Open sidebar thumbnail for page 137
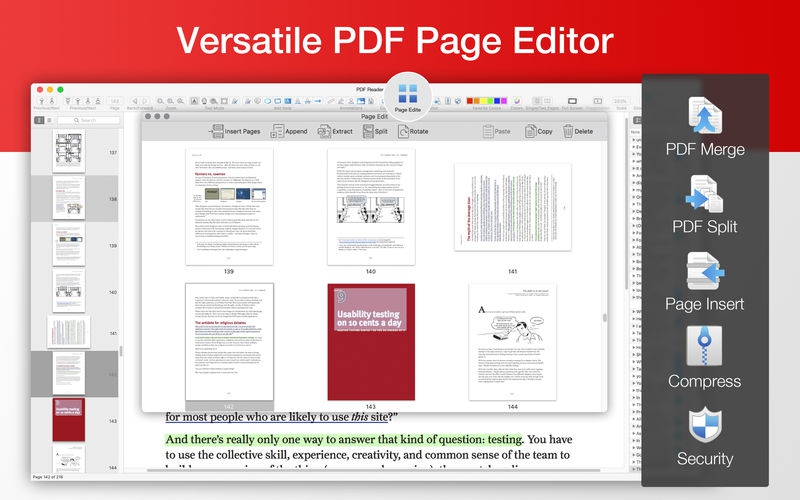This screenshot has height=500, width=800. coord(69,152)
